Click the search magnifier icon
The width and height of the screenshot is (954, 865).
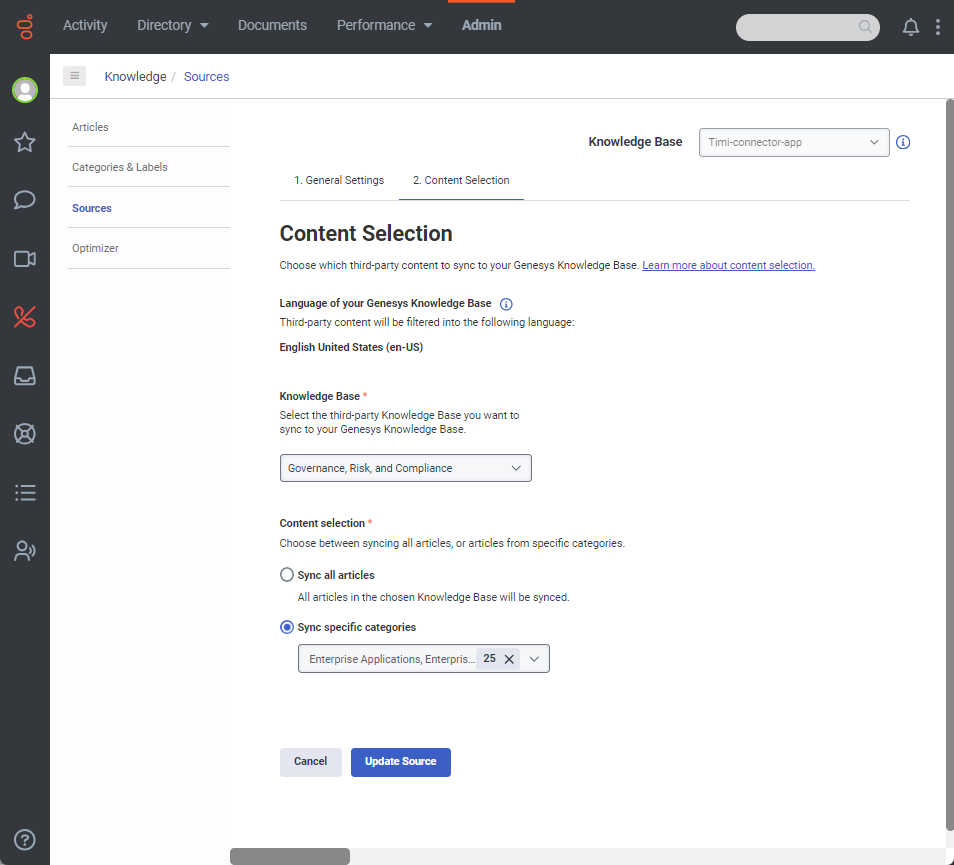(x=865, y=27)
